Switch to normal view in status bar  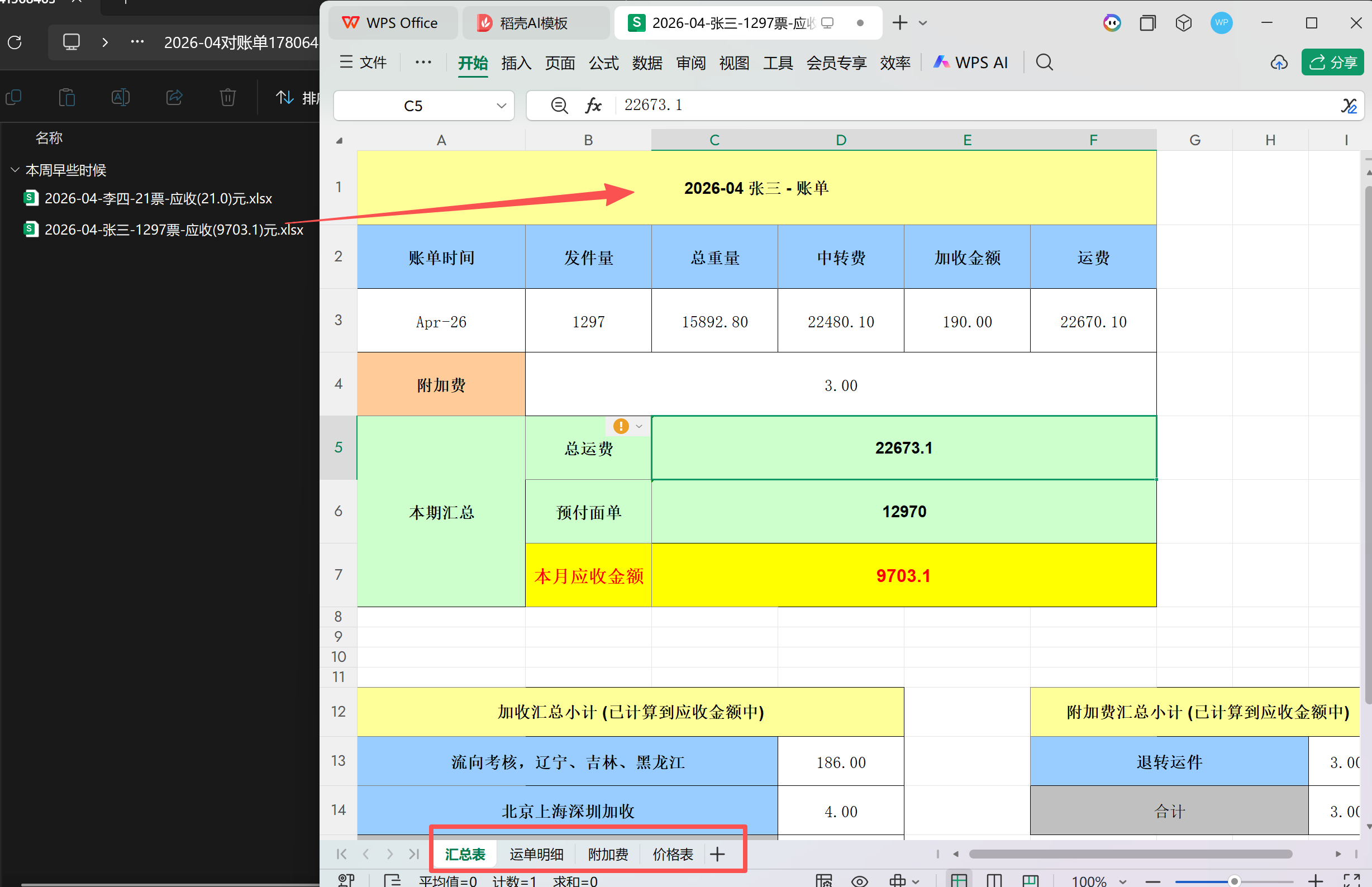(959, 880)
